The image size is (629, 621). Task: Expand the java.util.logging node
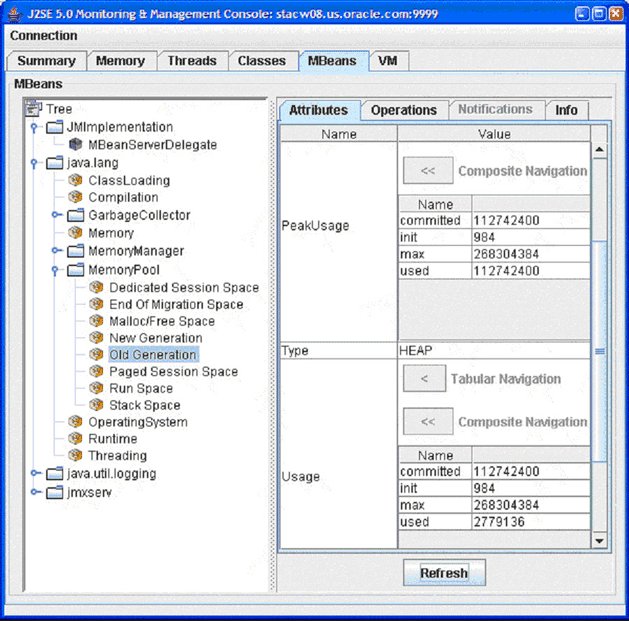pos(34,474)
